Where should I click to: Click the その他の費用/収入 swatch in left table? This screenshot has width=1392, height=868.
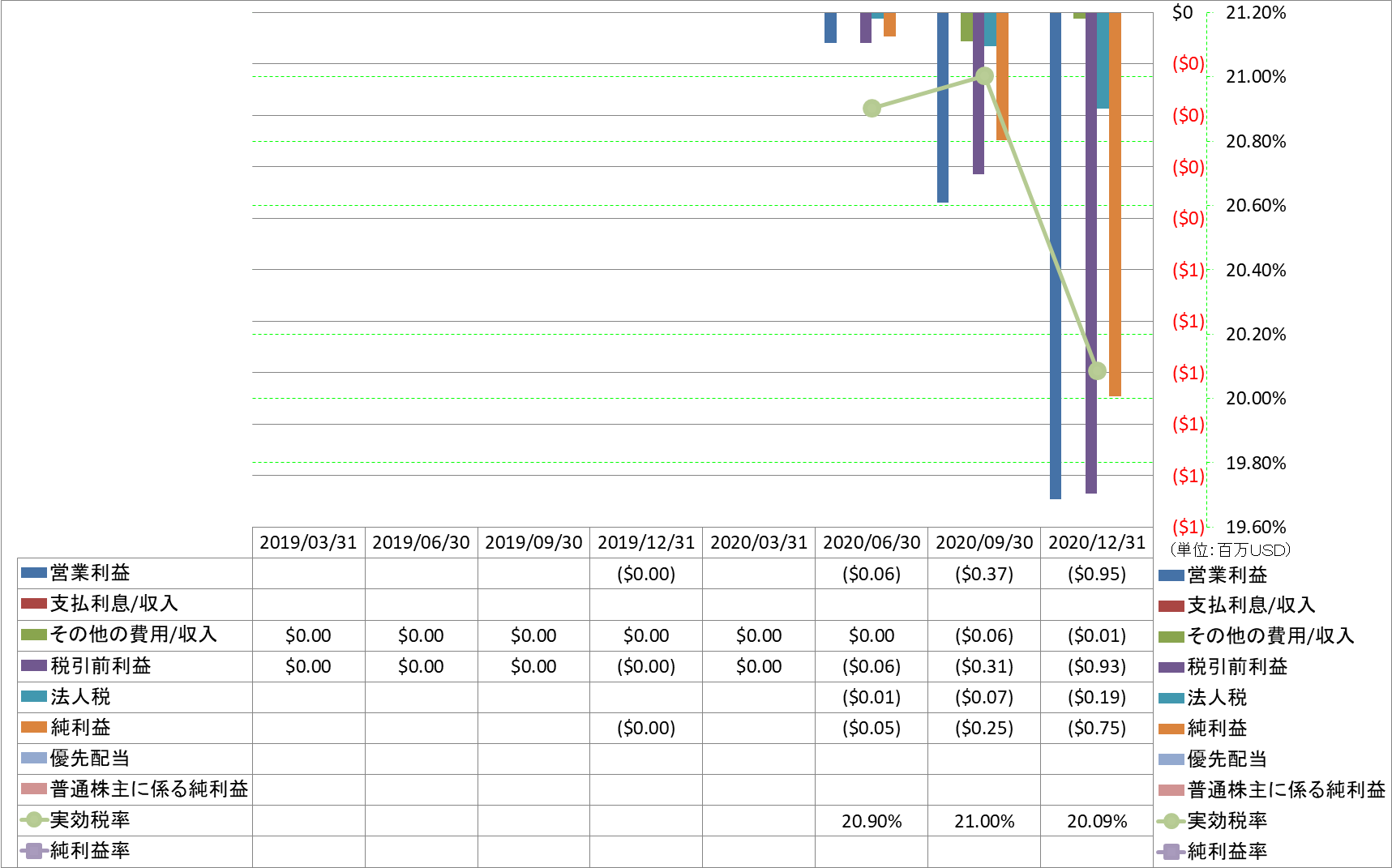[x=34, y=635]
